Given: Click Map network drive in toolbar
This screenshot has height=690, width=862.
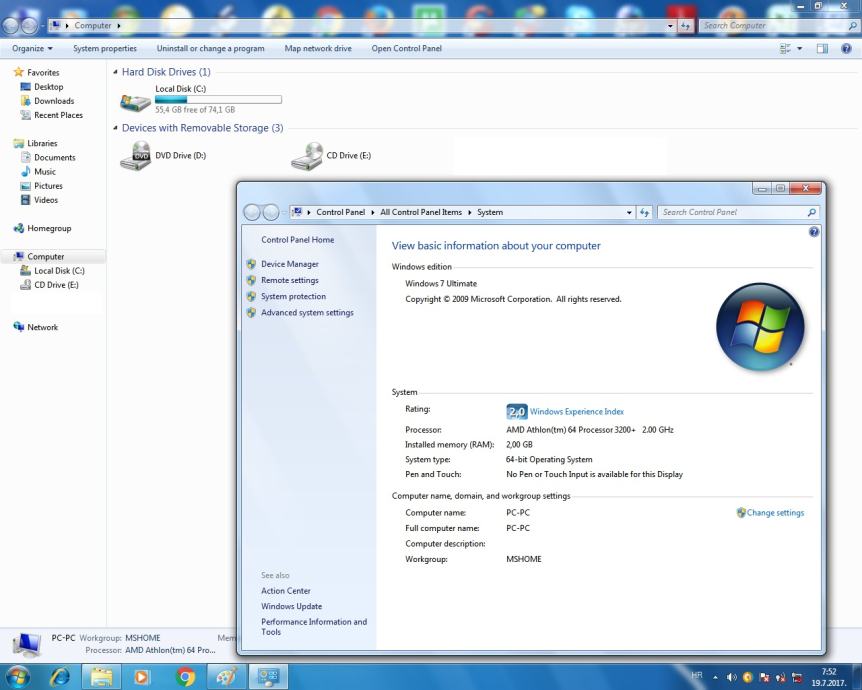Looking at the screenshot, I should pyautogui.click(x=318, y=48).
